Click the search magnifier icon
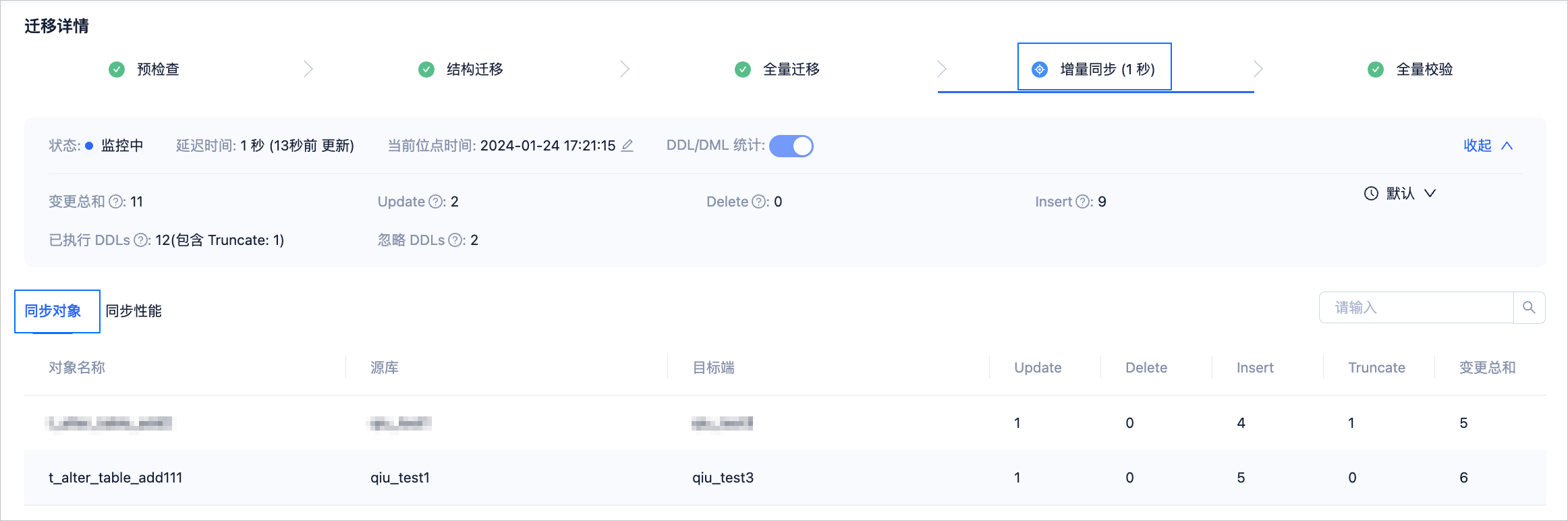This screenshot has height=521, width=1568. pyautogui.click(x=1529, y=308)
